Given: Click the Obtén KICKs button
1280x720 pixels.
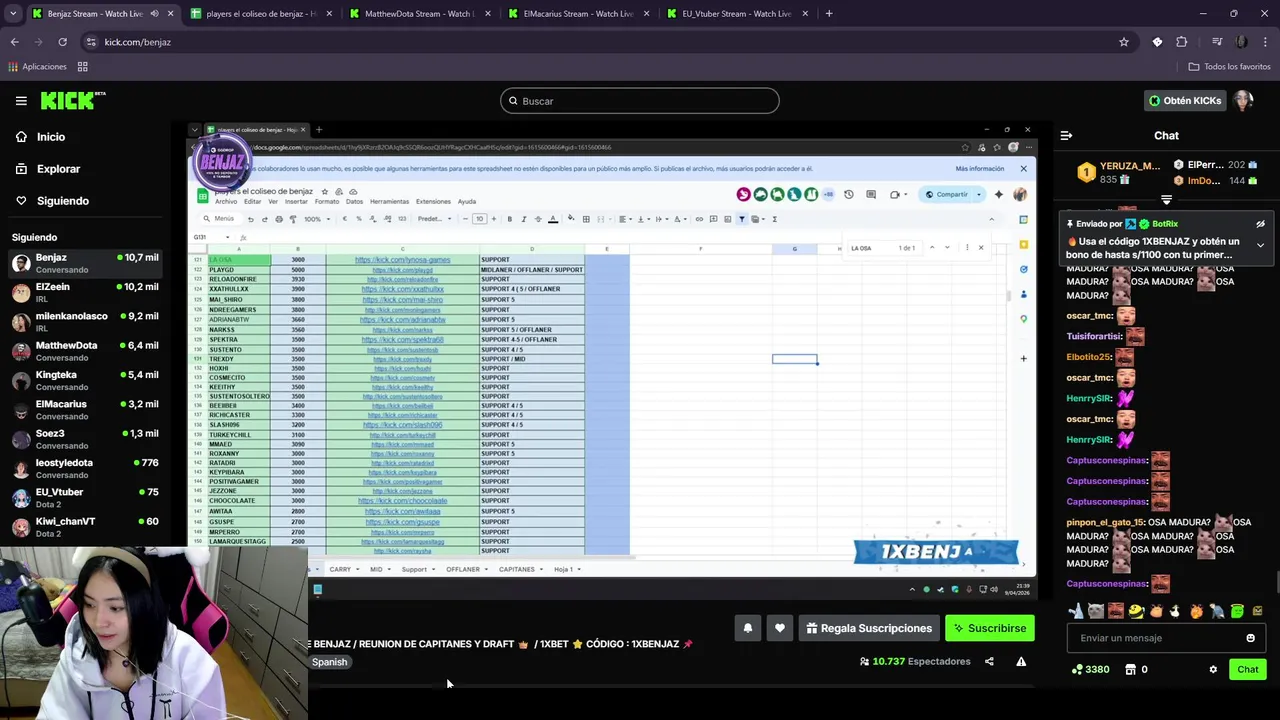Looking at the screenshot, I should (x=1185, y=101).
